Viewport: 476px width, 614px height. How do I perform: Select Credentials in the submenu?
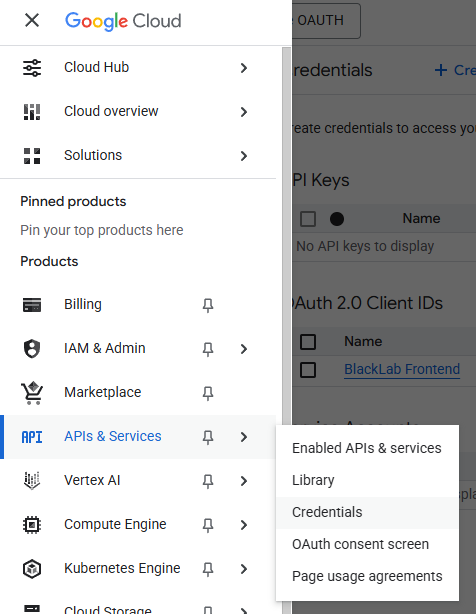tap(367, 512)
